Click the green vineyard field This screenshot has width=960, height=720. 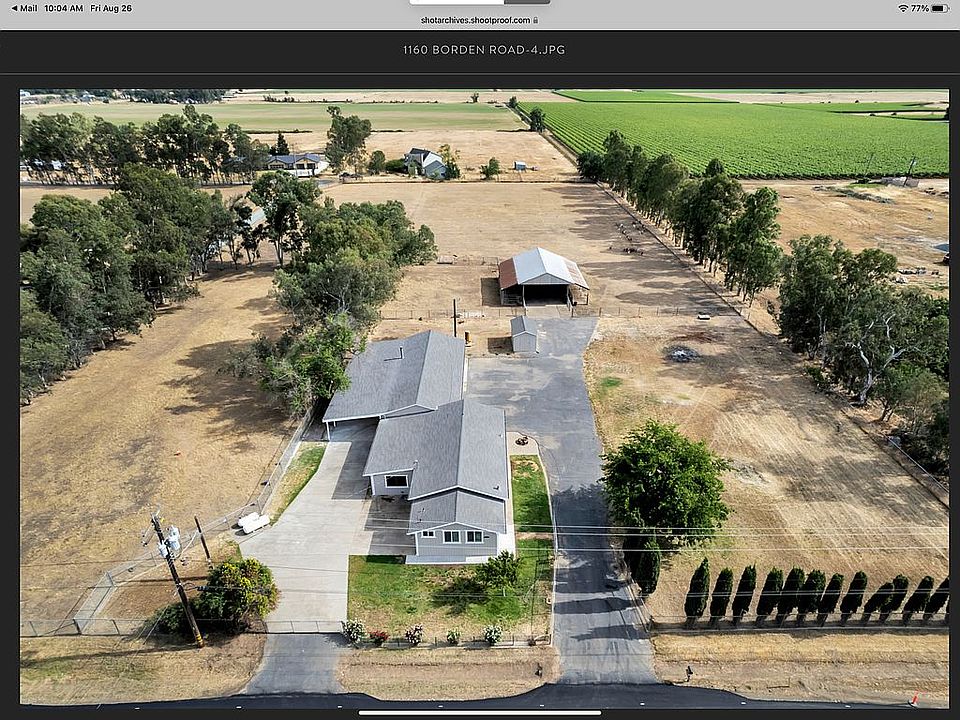pos(750,135)
